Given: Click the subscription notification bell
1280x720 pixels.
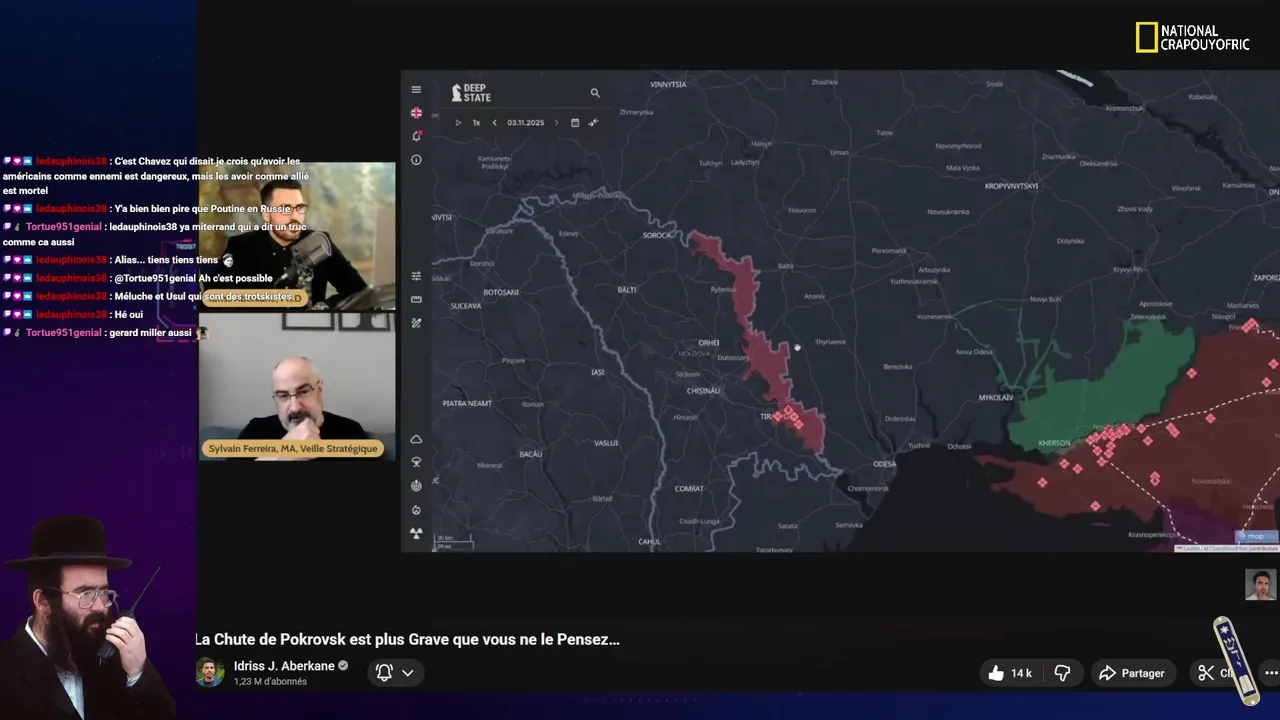Looking at the screenshot, I should (384, 673).
